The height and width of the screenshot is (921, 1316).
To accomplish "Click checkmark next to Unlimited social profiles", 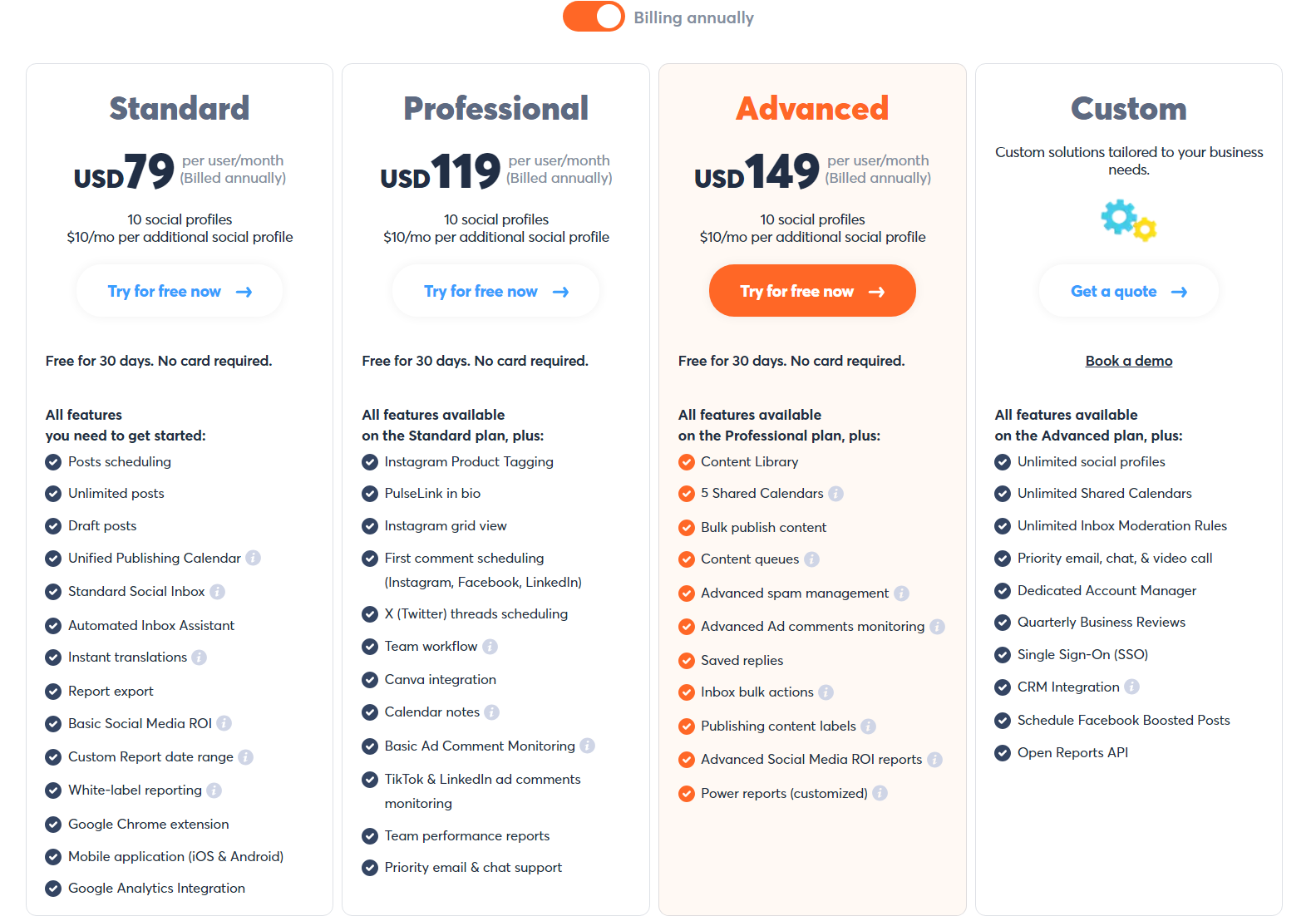I will click(1003, 461).
